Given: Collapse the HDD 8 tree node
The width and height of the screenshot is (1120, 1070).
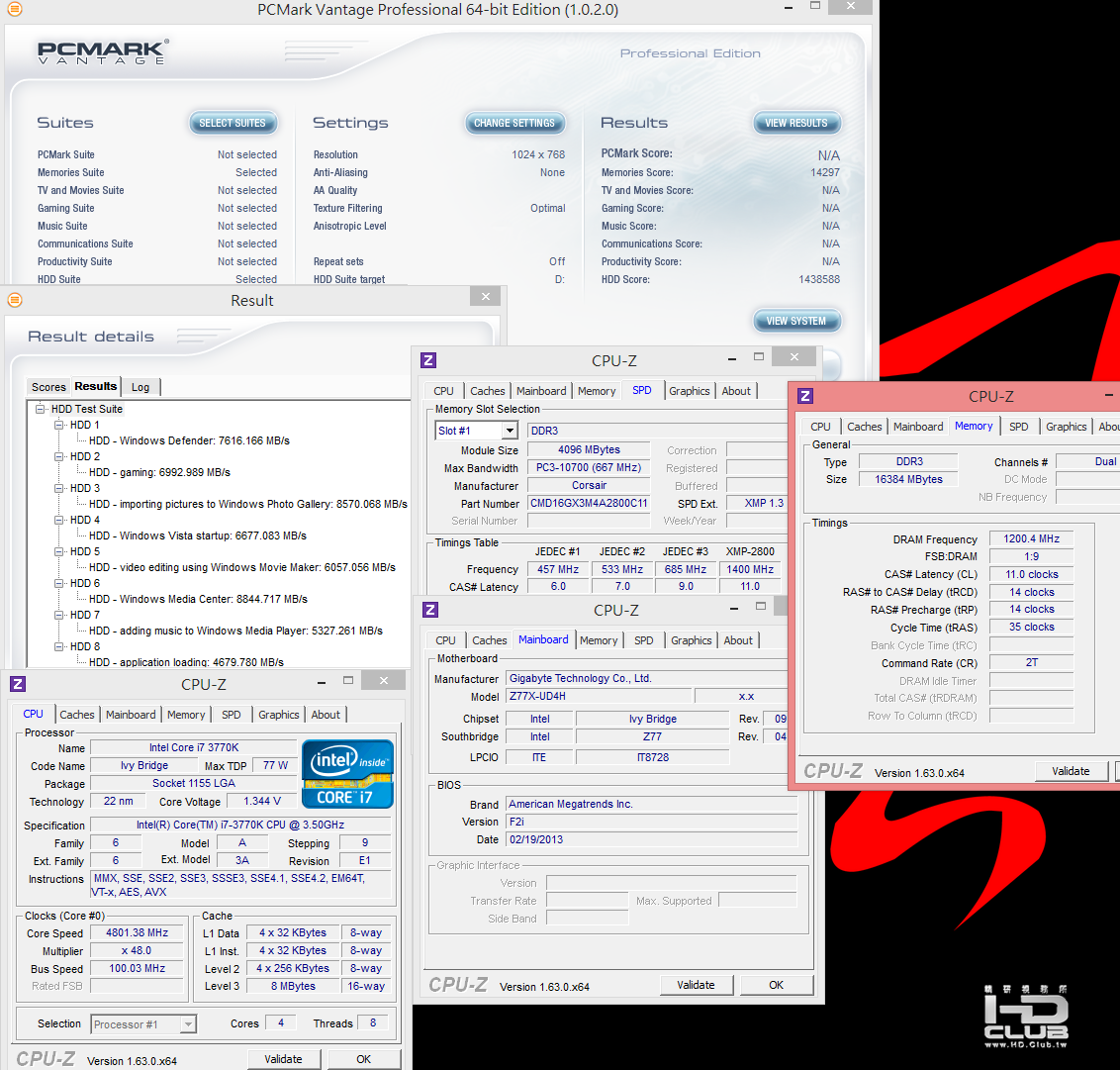Looking at the screenshot, I should pos(59,646).
